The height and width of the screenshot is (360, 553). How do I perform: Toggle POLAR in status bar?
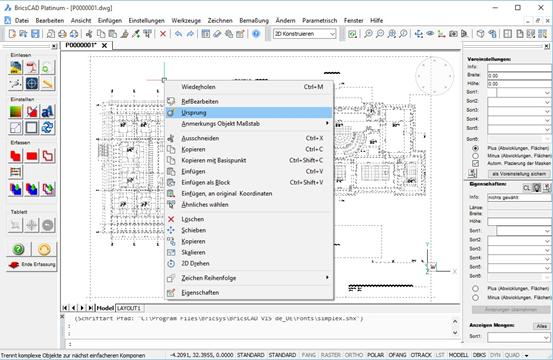tap(376, 355)
